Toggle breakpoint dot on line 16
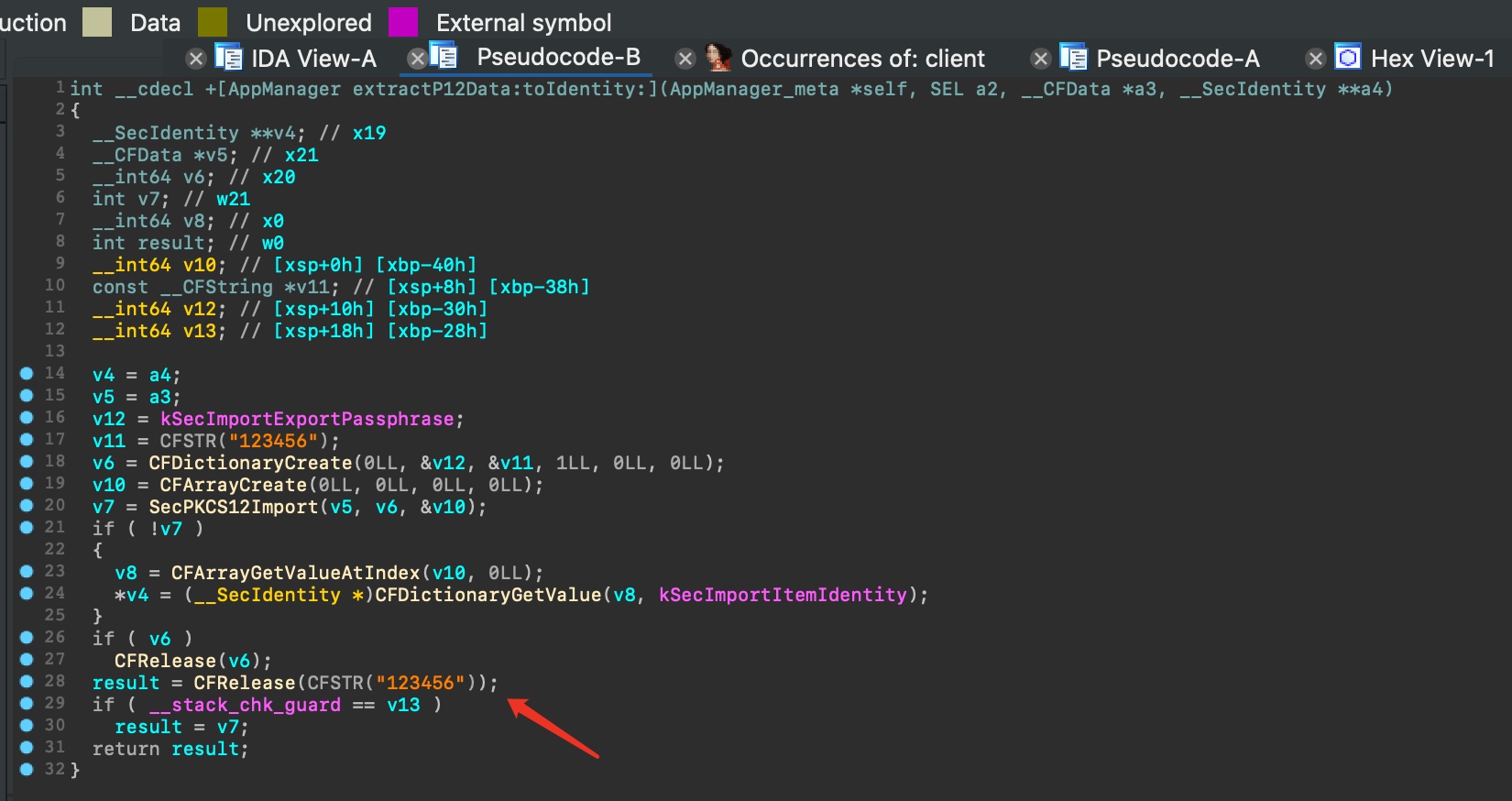Screen dimensions: 1512x801 click(x=27, y=417)
